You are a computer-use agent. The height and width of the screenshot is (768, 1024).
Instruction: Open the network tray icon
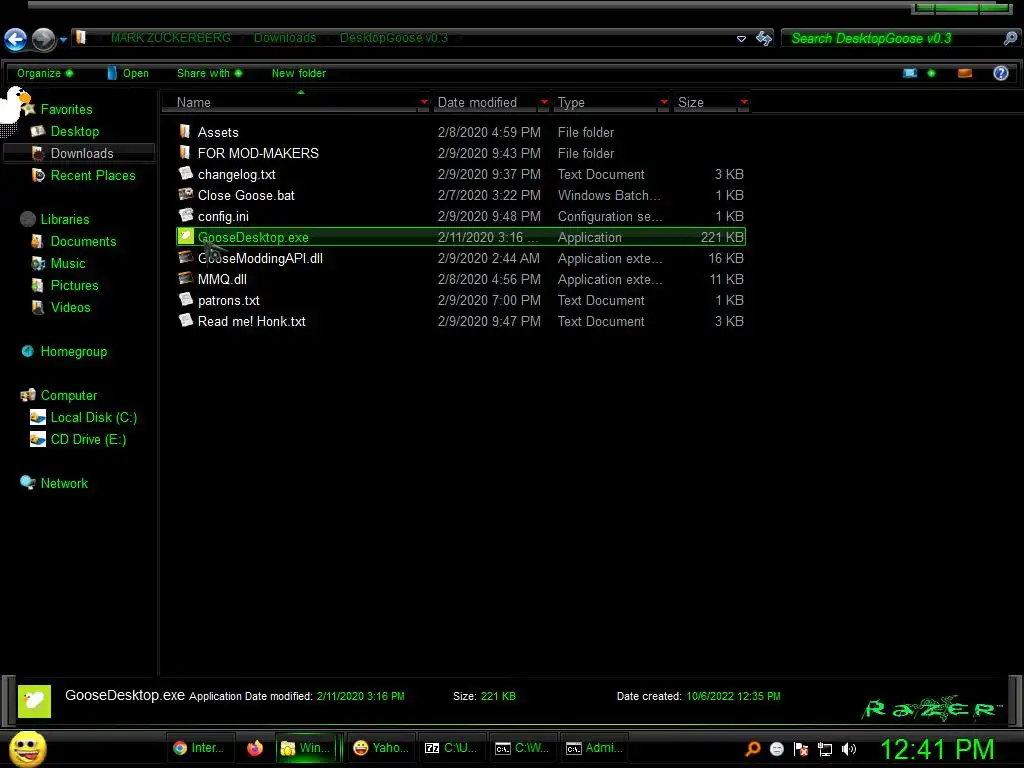coord(825,749)
